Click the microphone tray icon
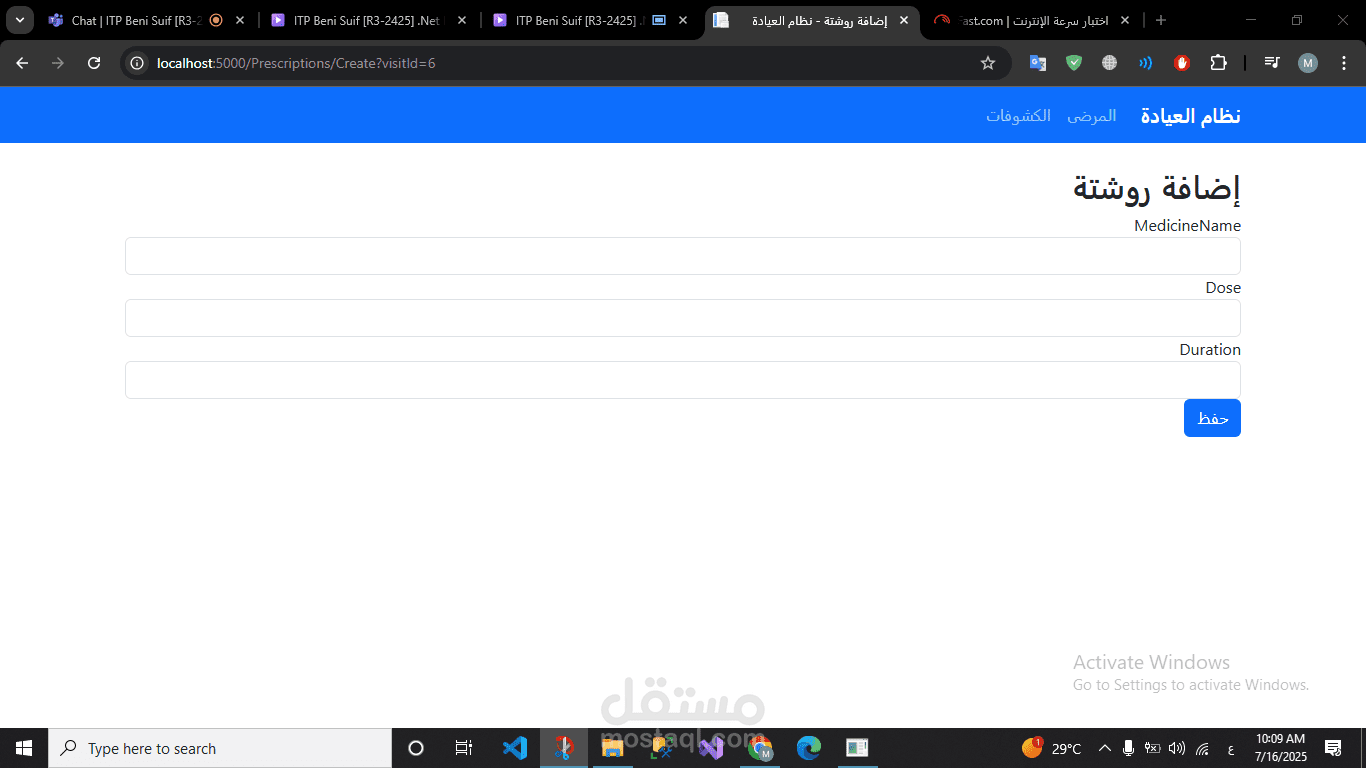Image resolution: width=1366 pixels, height=768 pixels. click(x=1128, y=748)
